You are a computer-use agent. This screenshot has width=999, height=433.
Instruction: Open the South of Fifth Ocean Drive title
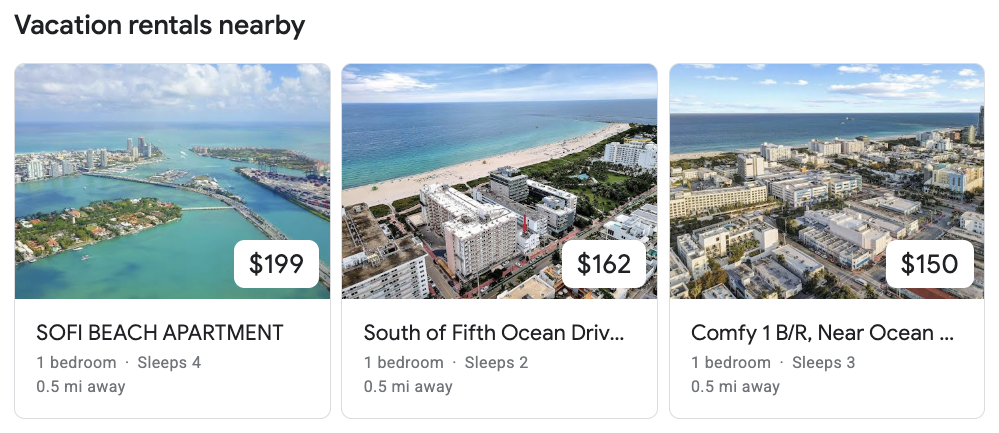coord(495,333)
